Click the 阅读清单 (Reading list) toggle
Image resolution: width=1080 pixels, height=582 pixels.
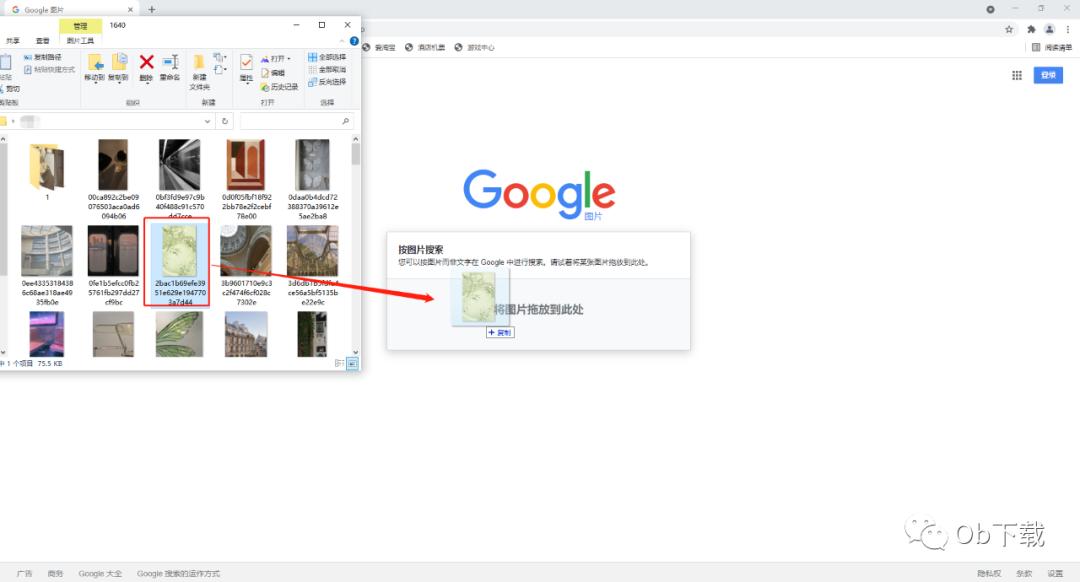pyautogui.click(x=1046, y=46)
